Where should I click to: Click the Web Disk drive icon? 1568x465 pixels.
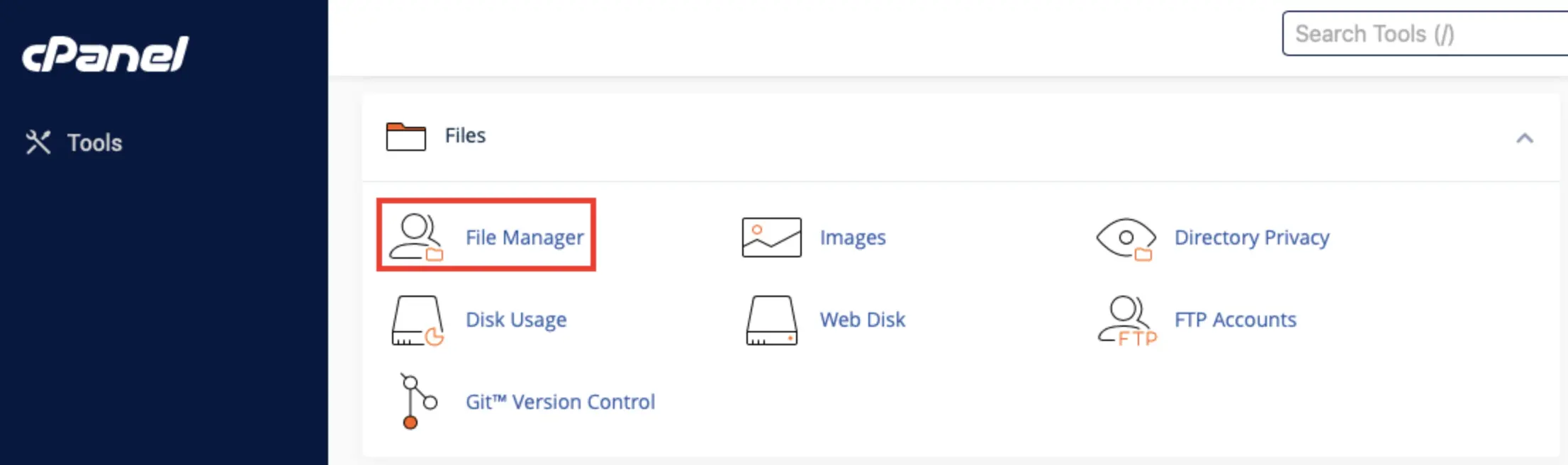click(x=771, y=320)
